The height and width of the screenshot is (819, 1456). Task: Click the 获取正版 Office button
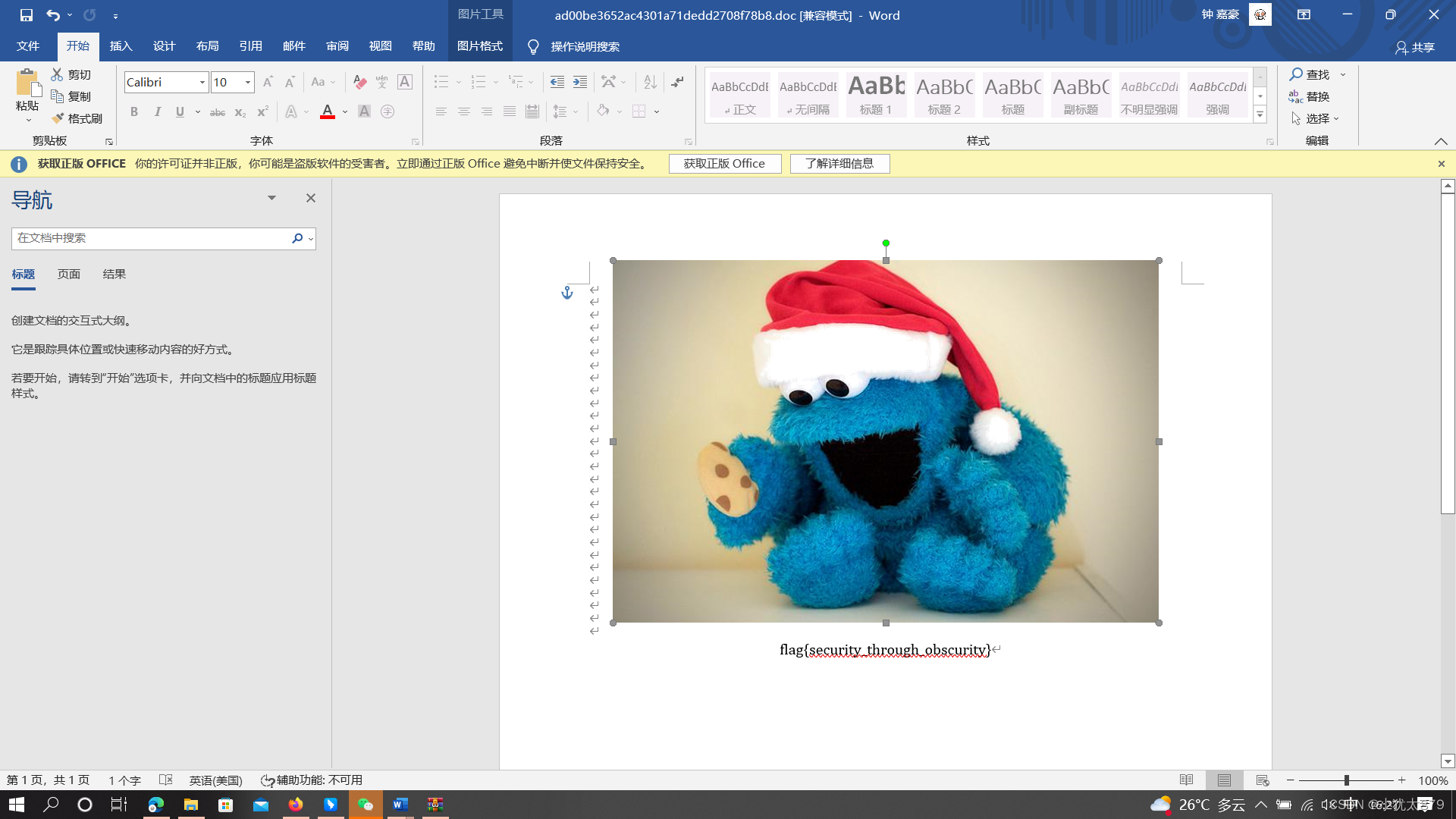pos(724,164)
